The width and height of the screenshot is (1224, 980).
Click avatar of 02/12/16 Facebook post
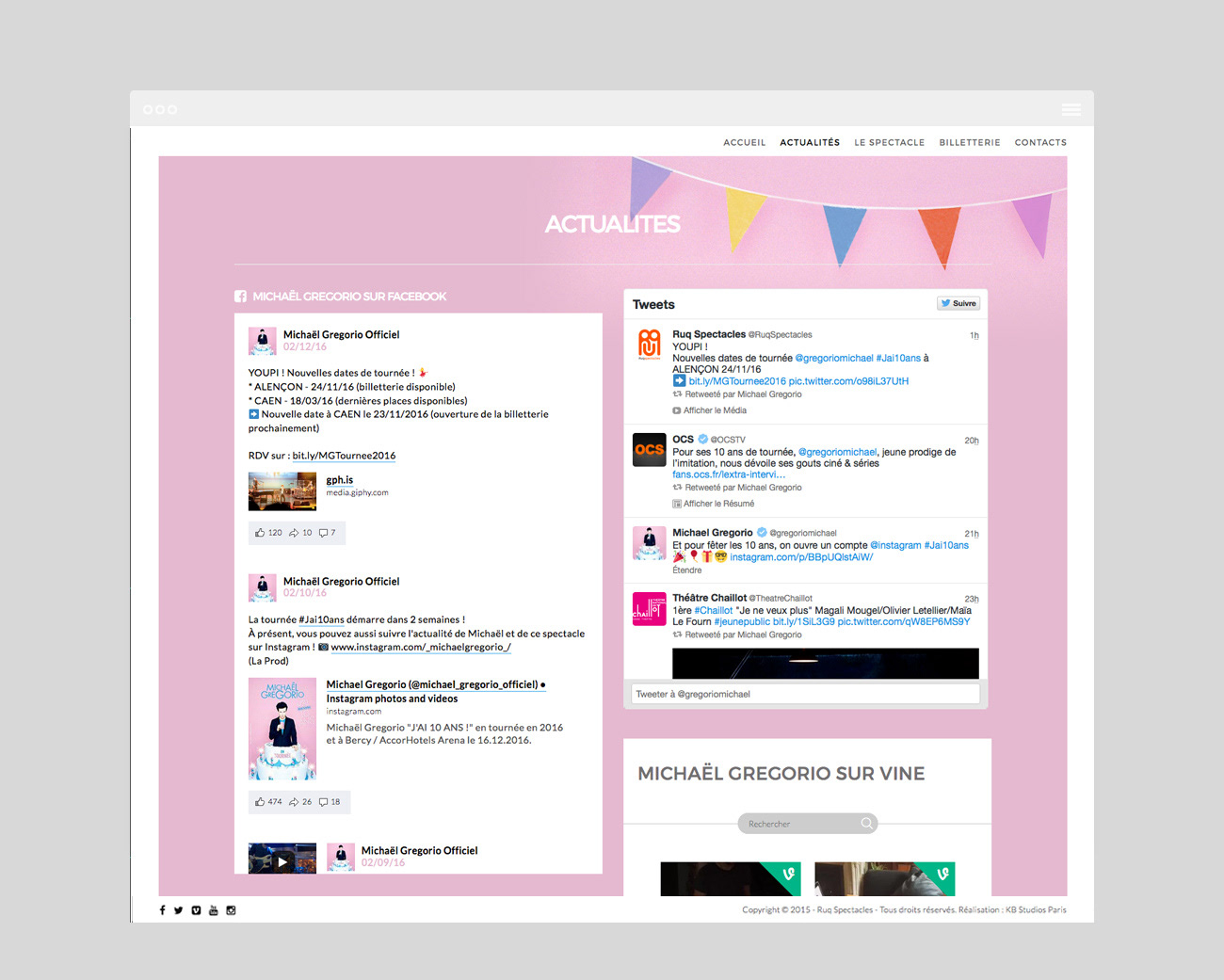(262, 341)
